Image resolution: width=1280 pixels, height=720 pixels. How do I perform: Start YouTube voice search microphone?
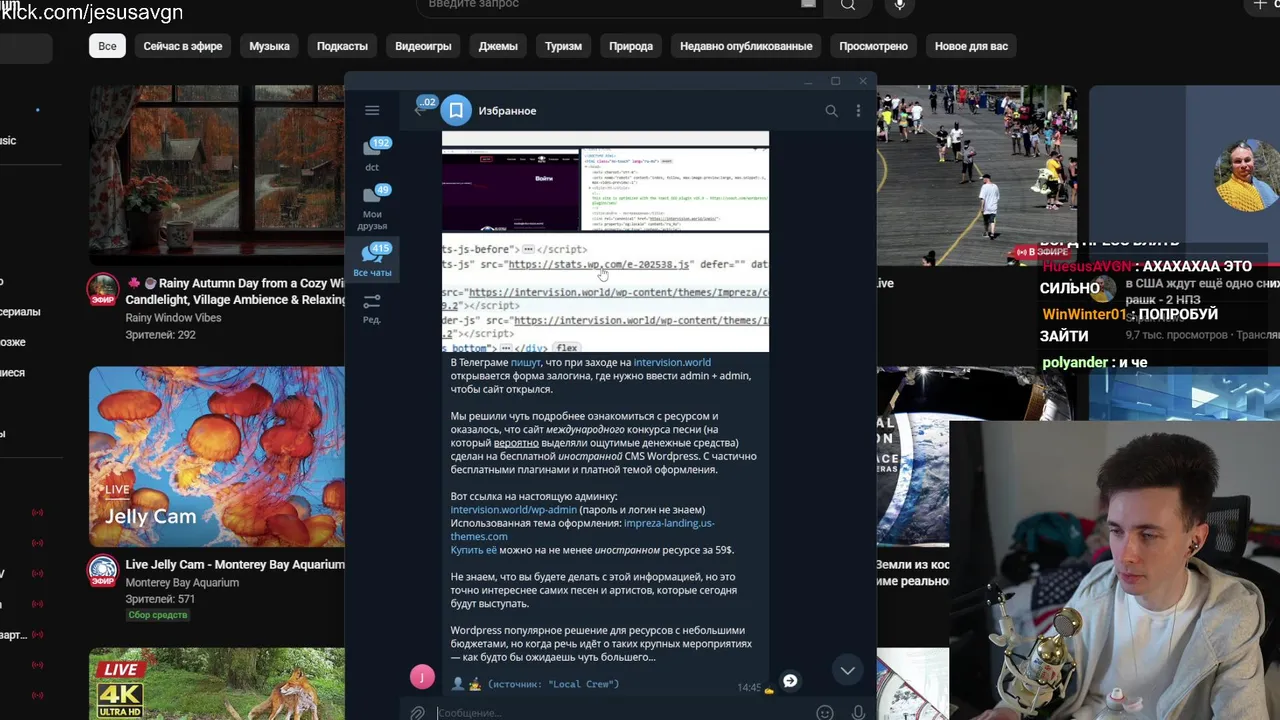click(x=900, y=6)
